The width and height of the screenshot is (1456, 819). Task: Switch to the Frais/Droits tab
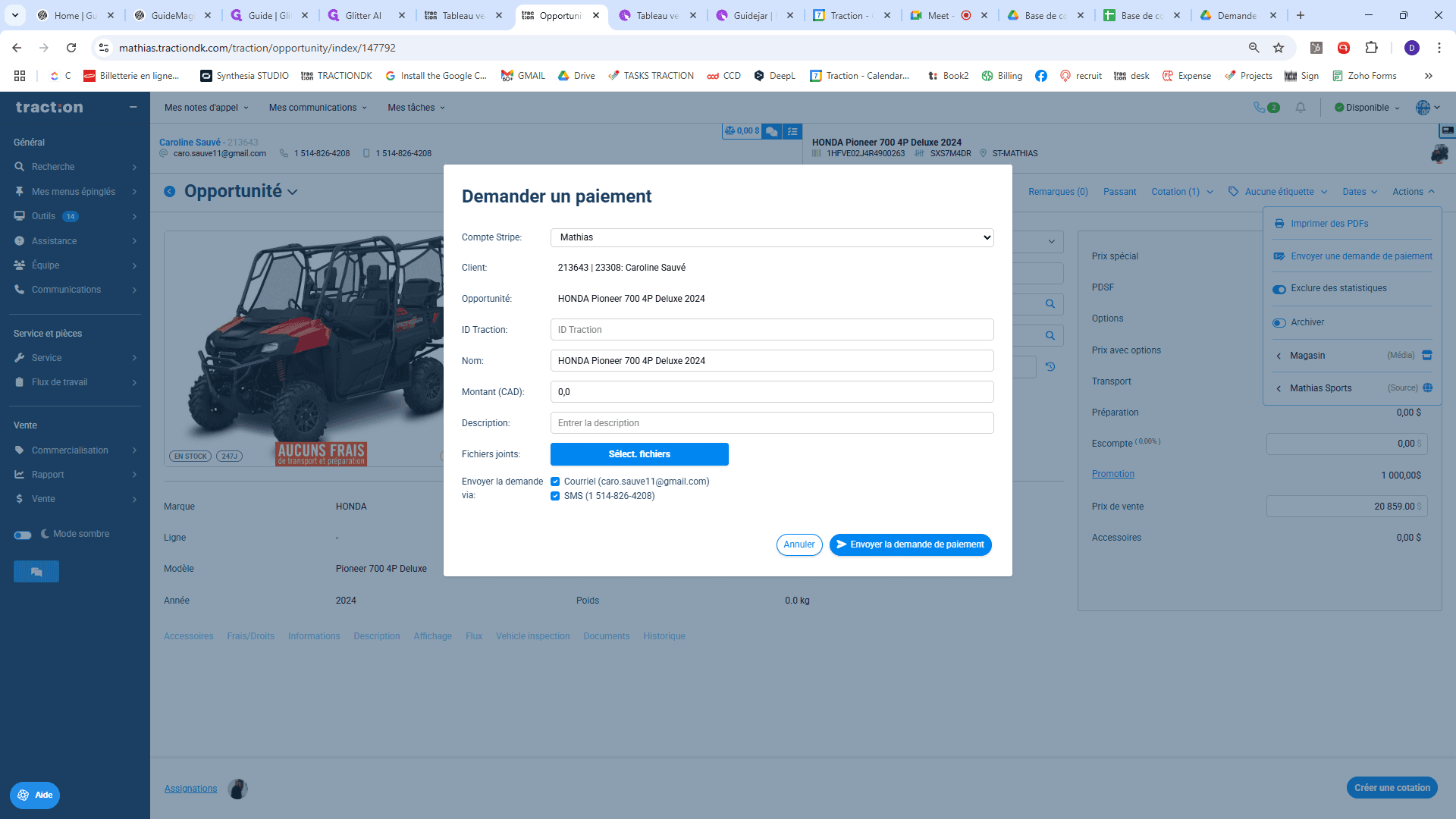pos(250,636)
